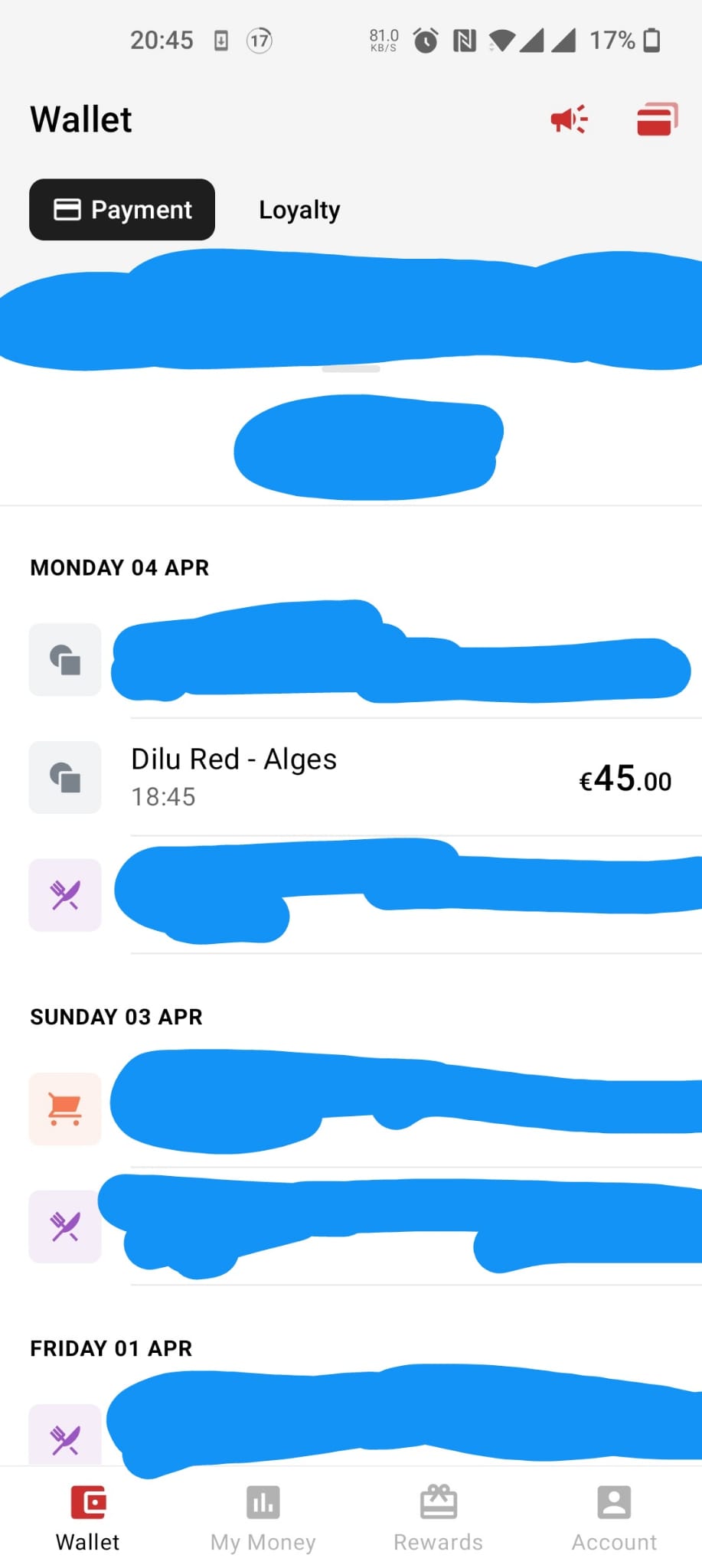
Task: Tap the red megaphone announcements icon
Action: [569, 119]
